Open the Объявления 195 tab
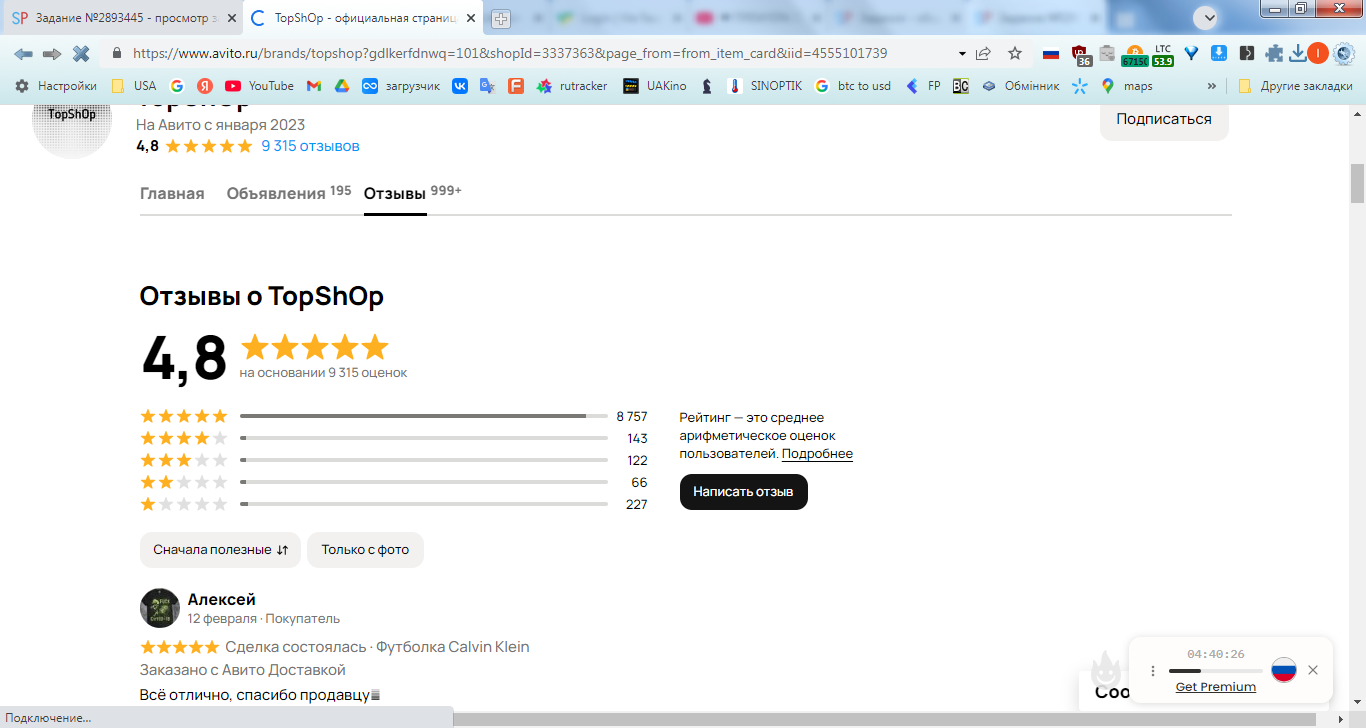Screen dimensions: 1366x728 point(289,193)
